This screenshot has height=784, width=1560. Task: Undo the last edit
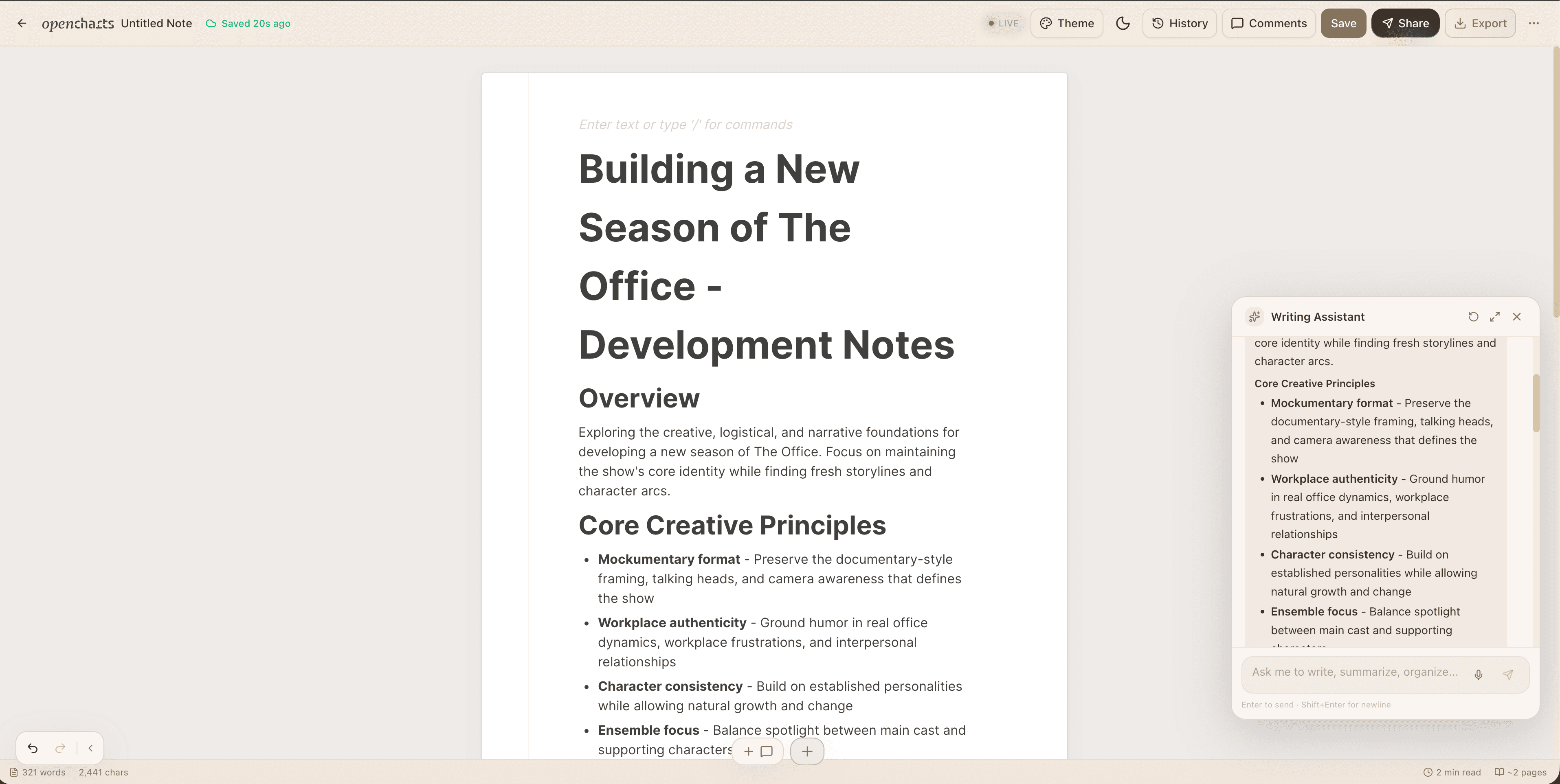(x=33, y=748)
